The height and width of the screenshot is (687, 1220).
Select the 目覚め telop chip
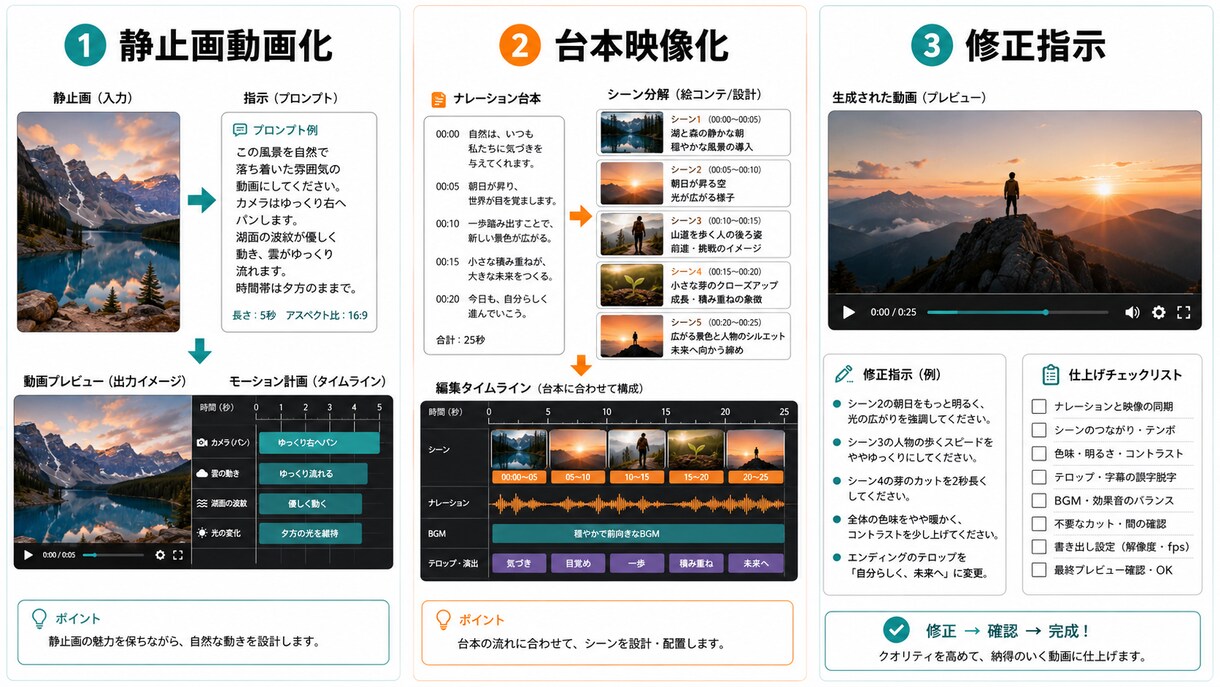point(578,564)
